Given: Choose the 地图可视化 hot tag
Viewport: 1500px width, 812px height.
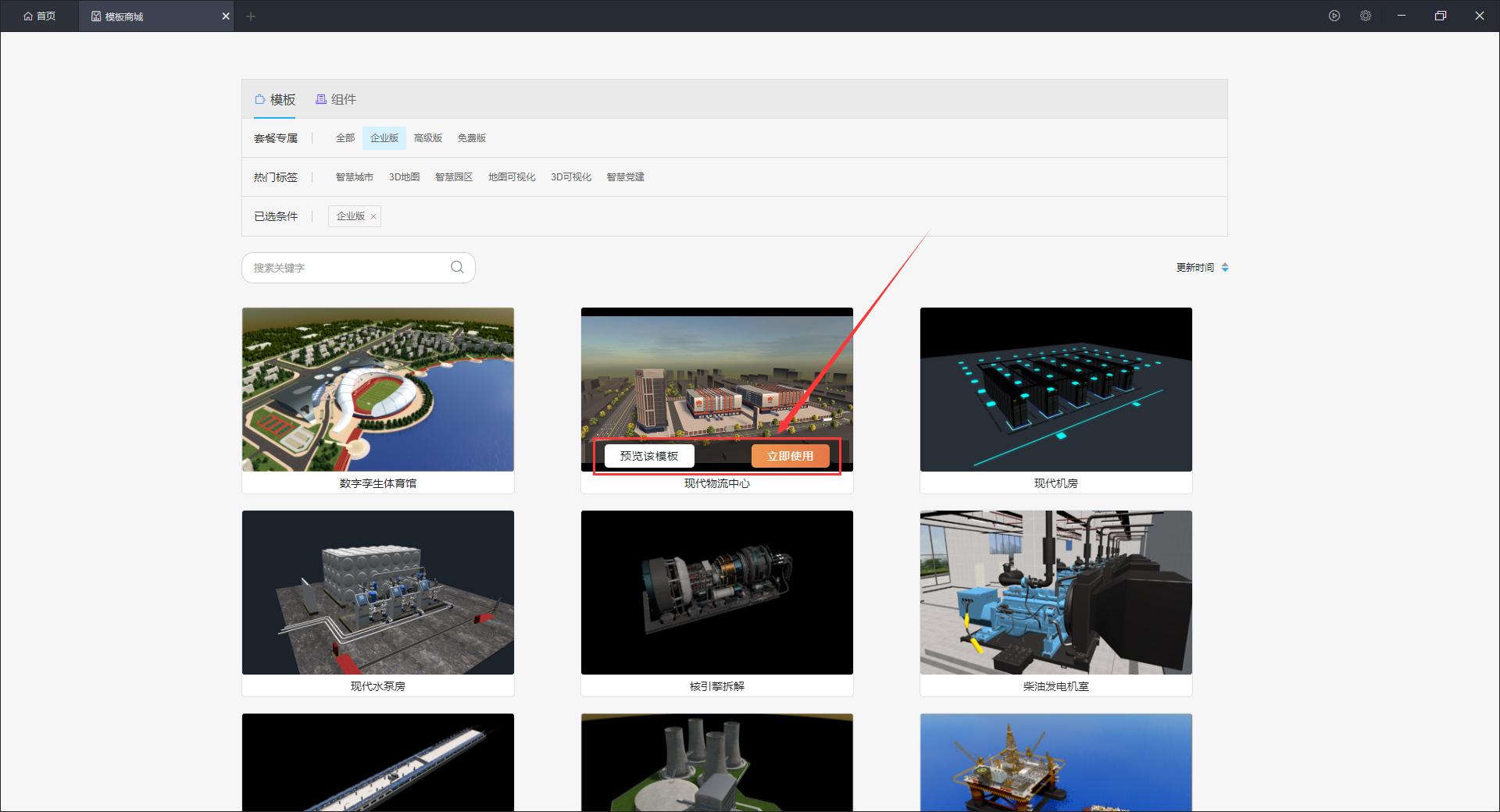Looking at the screenshot, I should (x=512, y=177).
